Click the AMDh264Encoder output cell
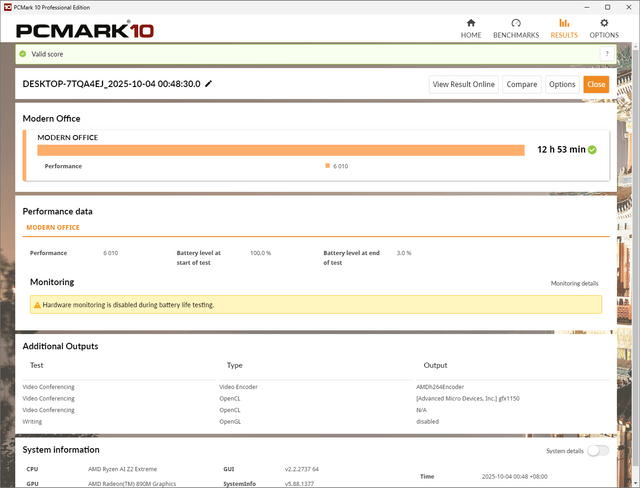The width and height of the screenshot is (640, 488). 440,387
